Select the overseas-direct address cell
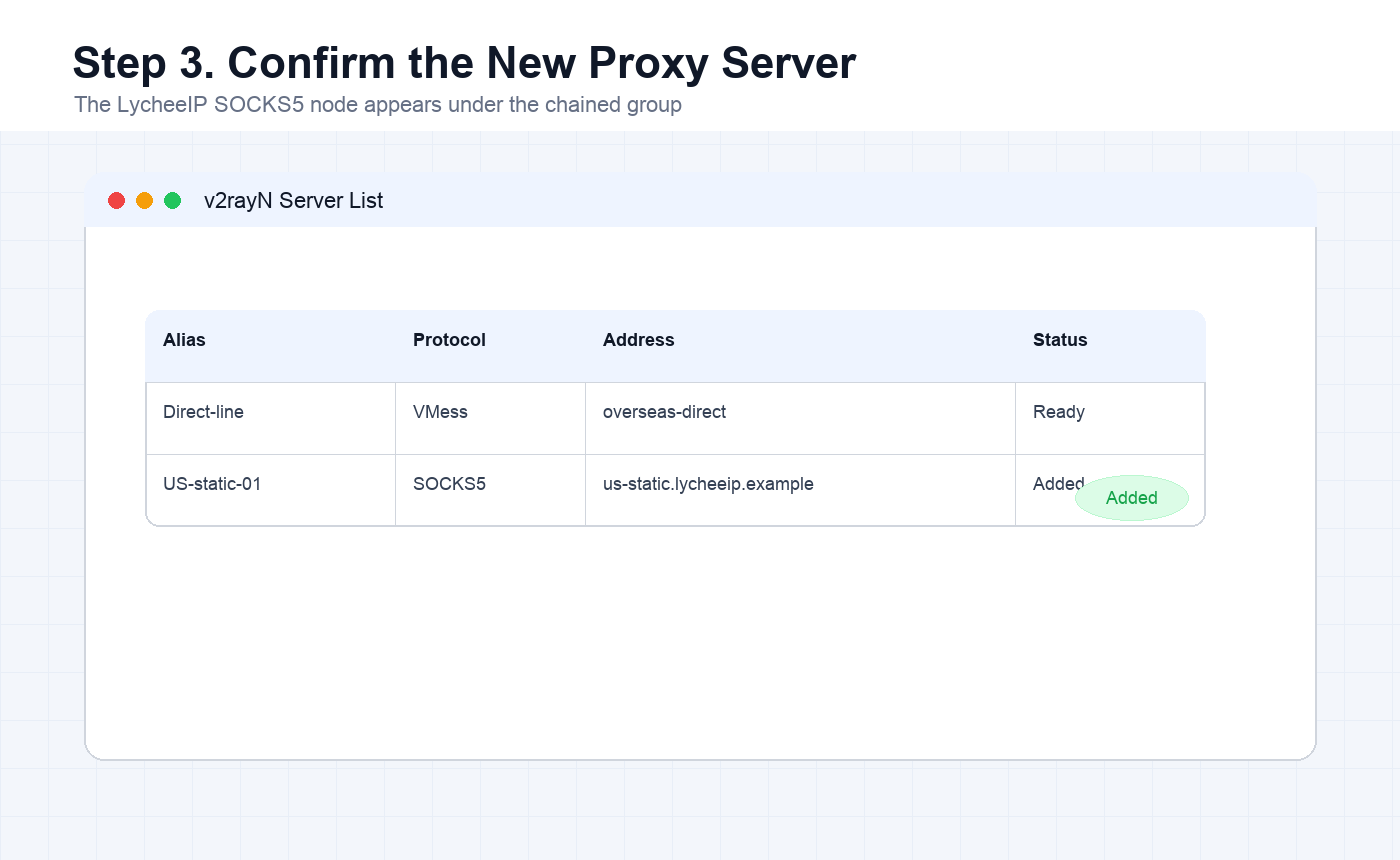The height and width of the screenshot is (860, 1400). 800,418
